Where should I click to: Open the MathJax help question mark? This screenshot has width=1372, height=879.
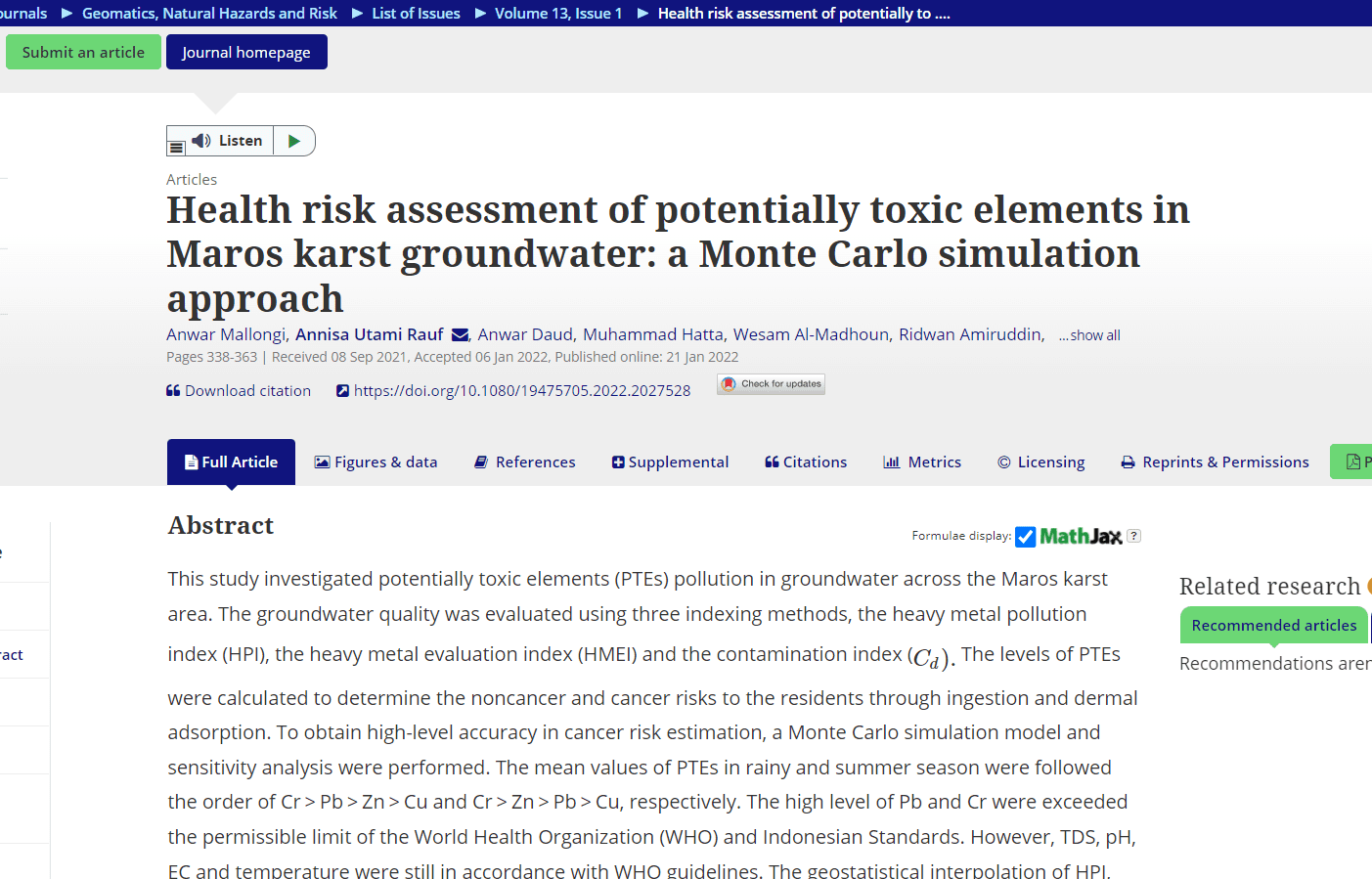point(1133,536)
